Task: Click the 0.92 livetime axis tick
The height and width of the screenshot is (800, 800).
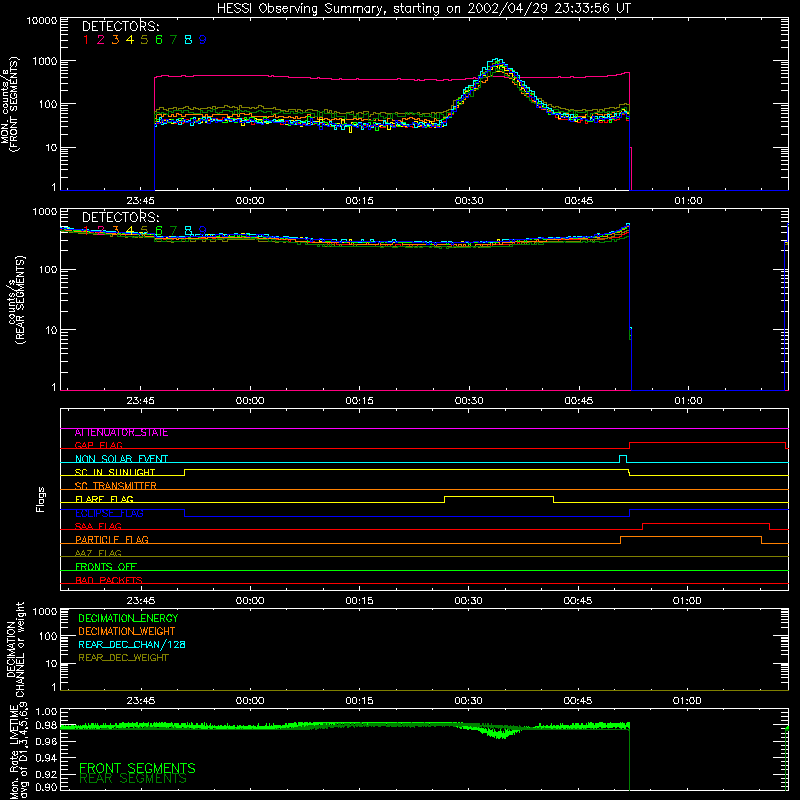Action: (46, 774)
